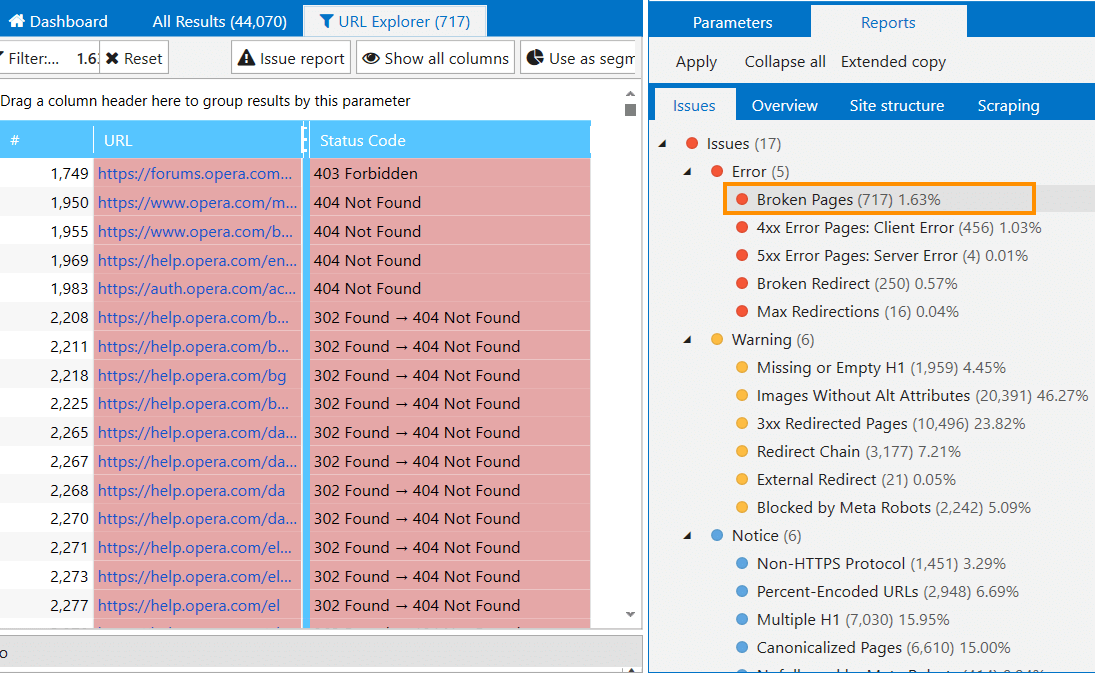Click Show all columns button

[436, 58]
